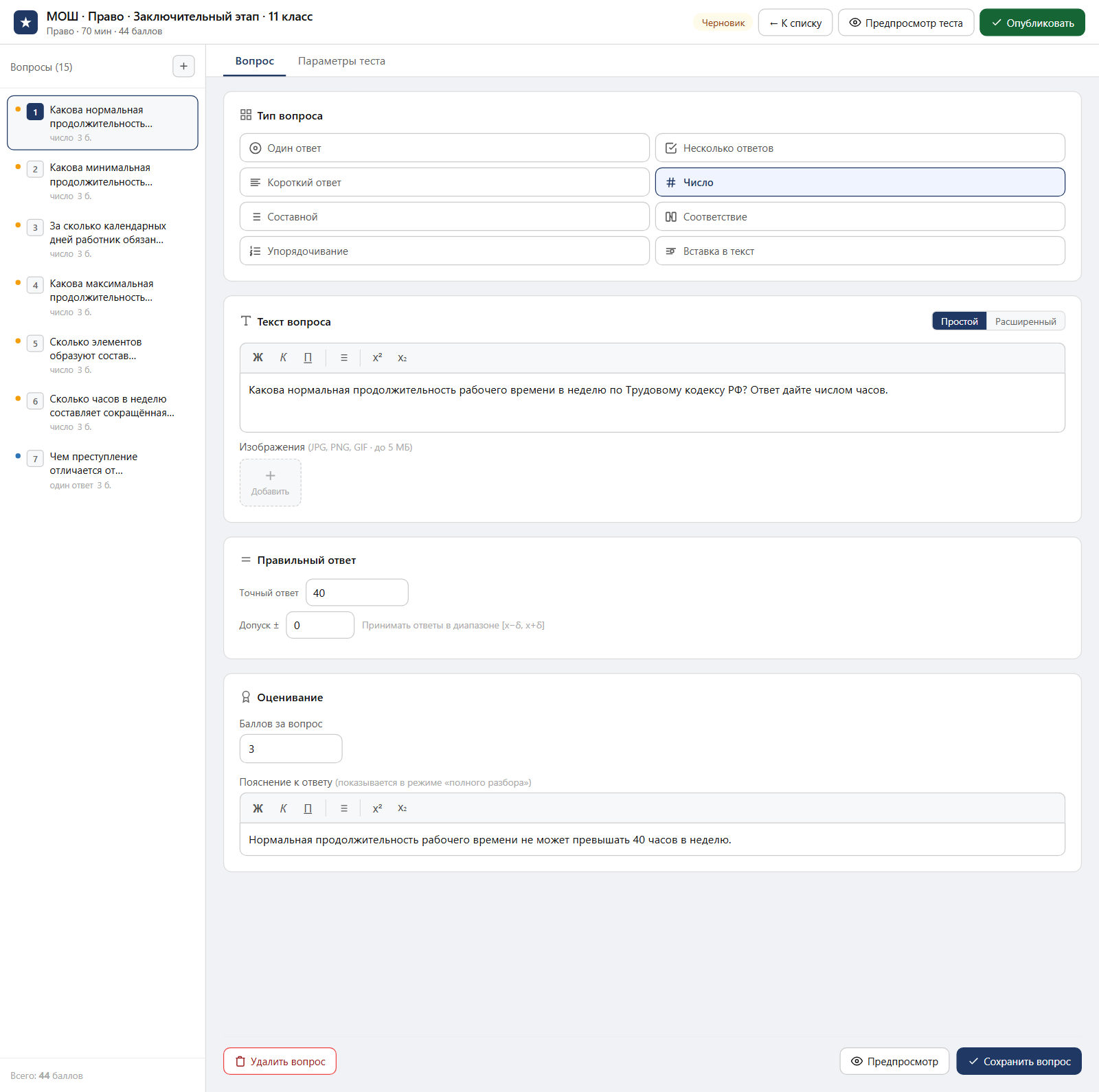Image resolution: width=1099 pixels, height=1092 pixels.
Task: Add a new question with plus button
Action: click(183, 67)
